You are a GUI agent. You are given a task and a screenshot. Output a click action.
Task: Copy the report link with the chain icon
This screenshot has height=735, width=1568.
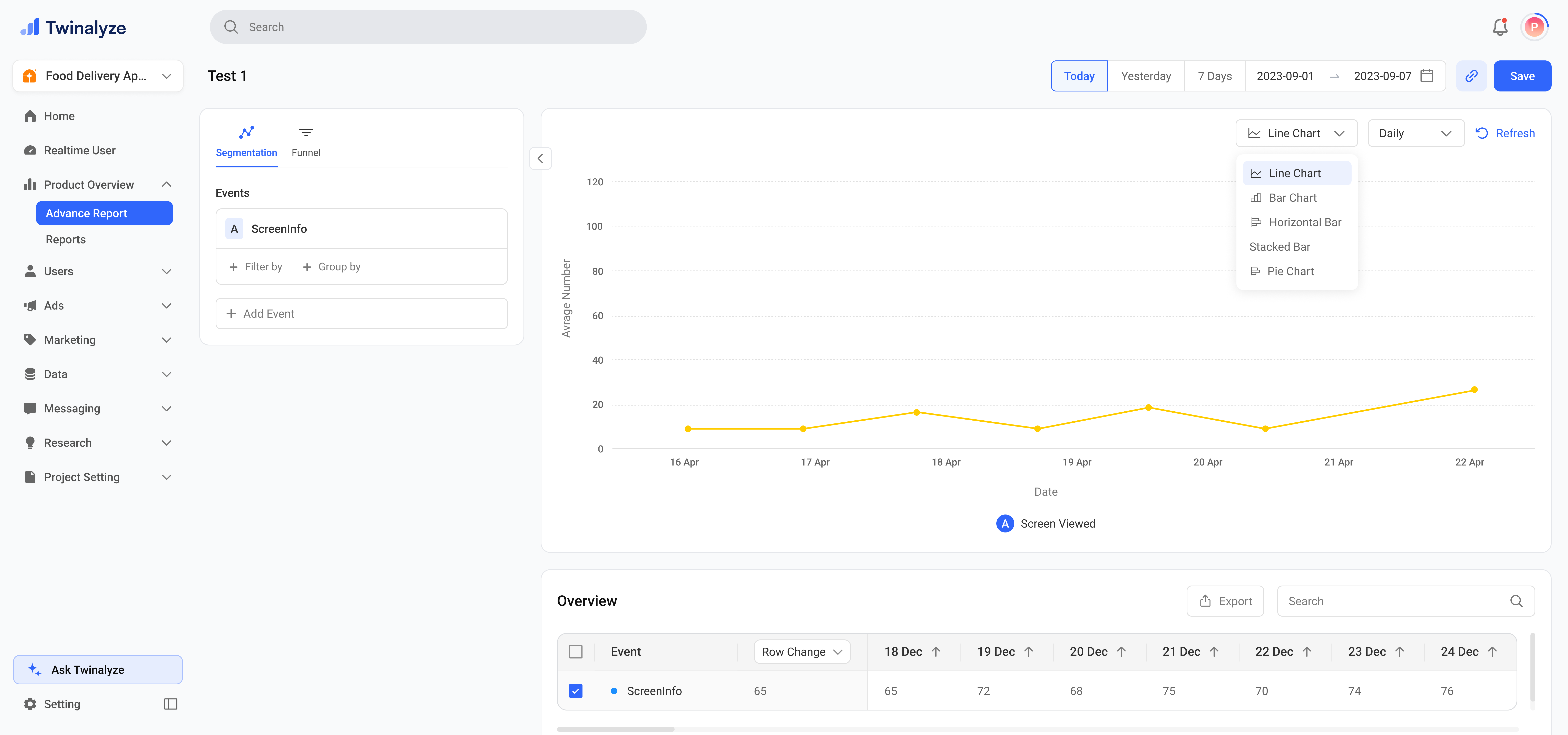tap(1471, 76)
